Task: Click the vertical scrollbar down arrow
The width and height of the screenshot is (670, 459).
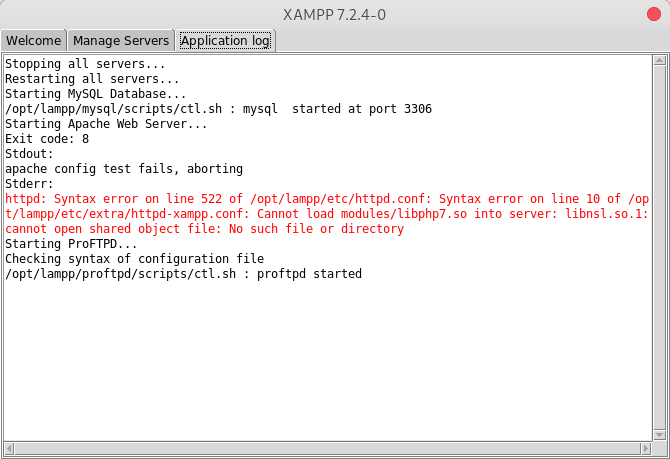Action: pos(659,435)
